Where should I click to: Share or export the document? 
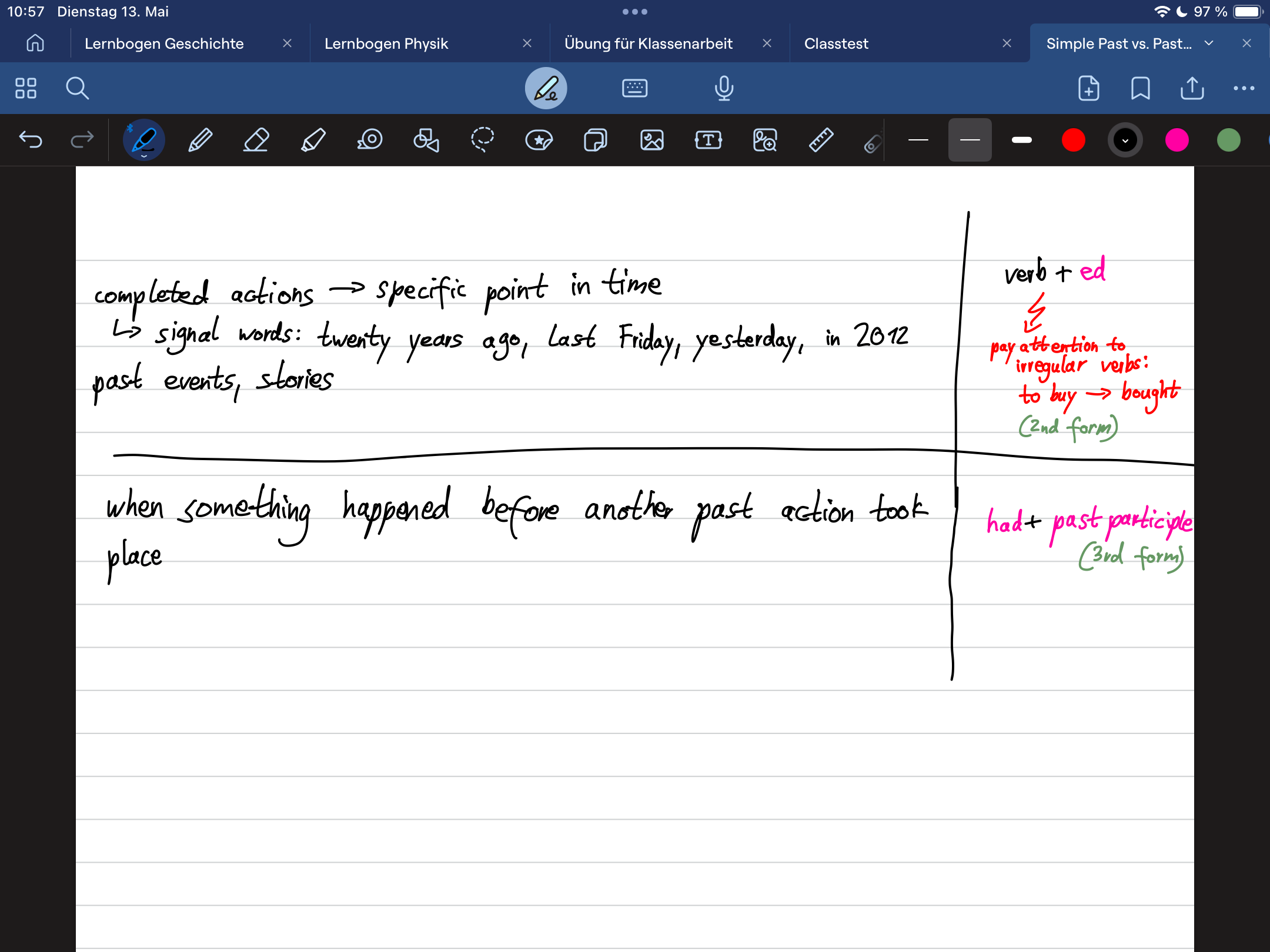[1192, 89]
